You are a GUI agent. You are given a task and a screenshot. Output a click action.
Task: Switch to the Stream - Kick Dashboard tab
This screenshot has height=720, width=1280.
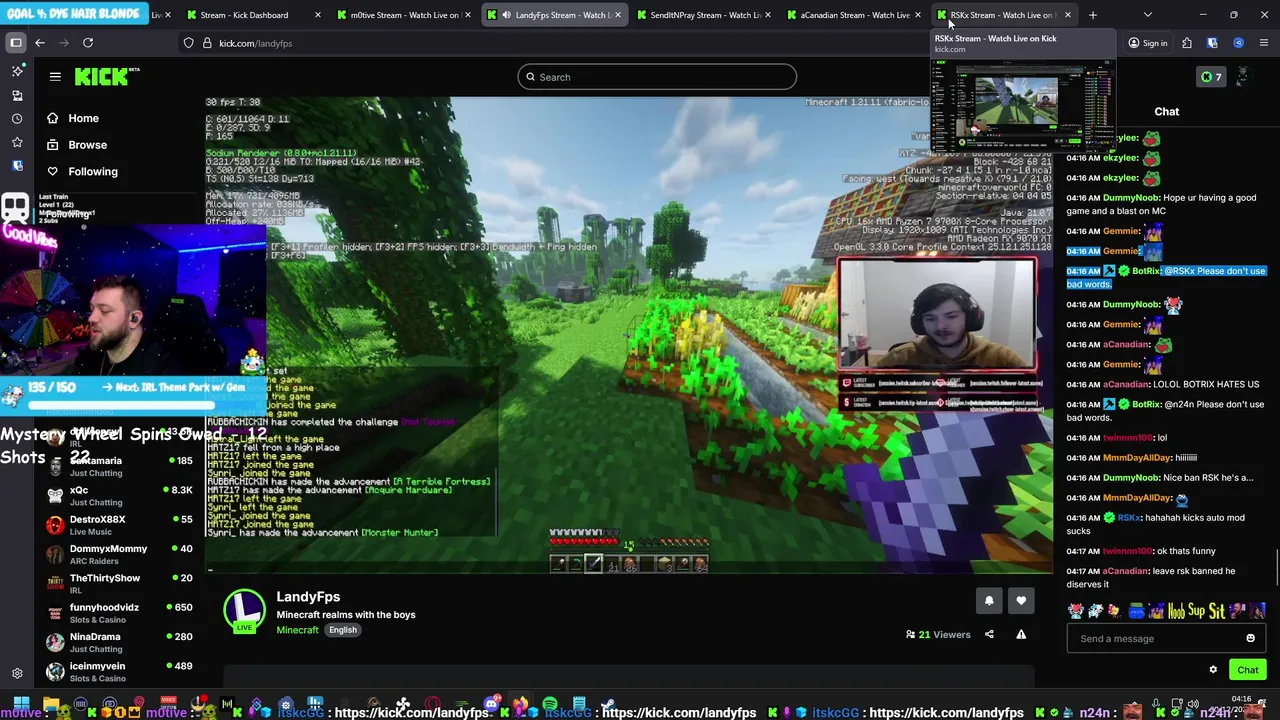(x=252, y=15)
